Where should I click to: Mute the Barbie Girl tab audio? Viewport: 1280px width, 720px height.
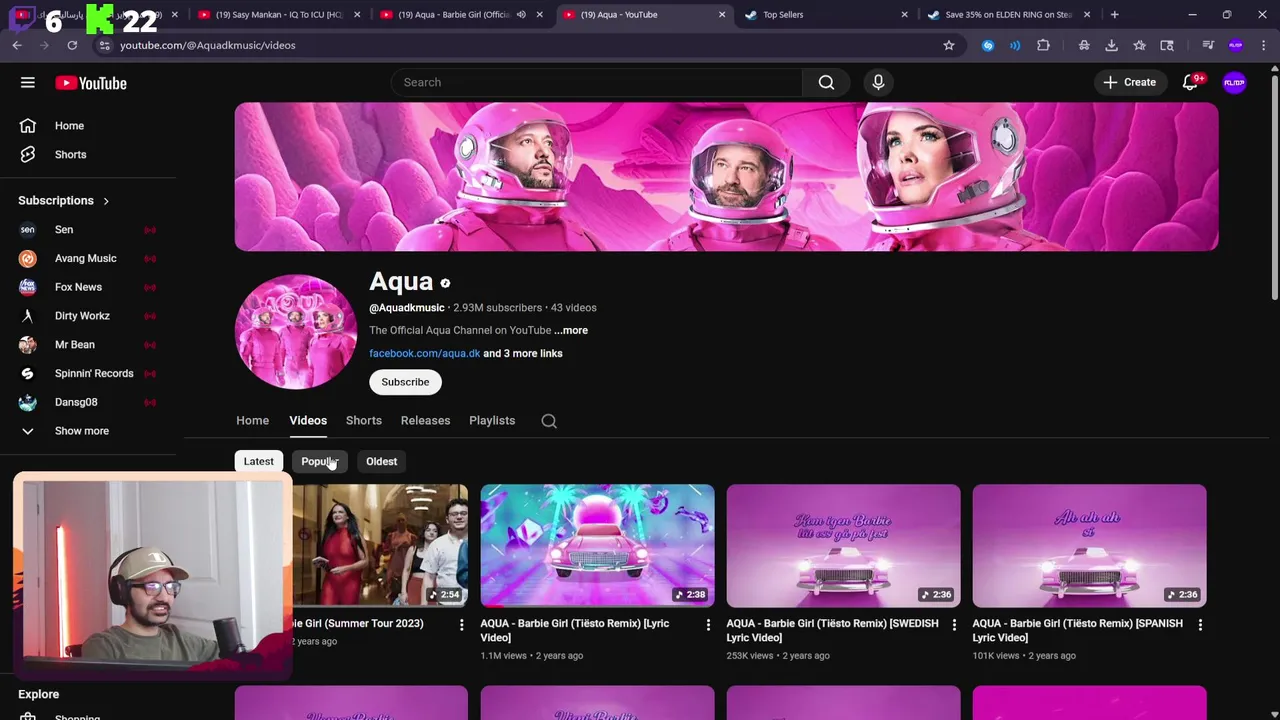521,15
